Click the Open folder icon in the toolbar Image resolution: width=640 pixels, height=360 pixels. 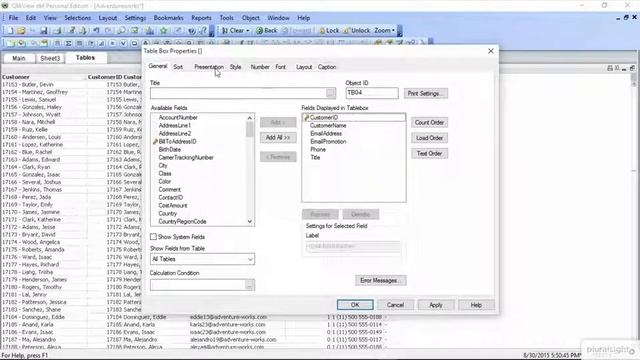pos(21,31)
